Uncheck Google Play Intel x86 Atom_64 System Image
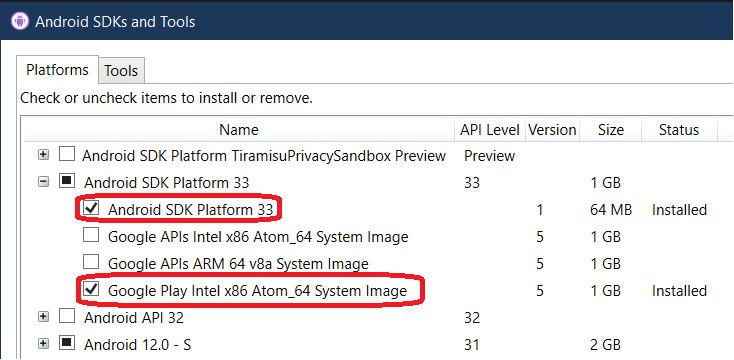Viewport: 734px width, 360px height. click(x=91, y=289)
